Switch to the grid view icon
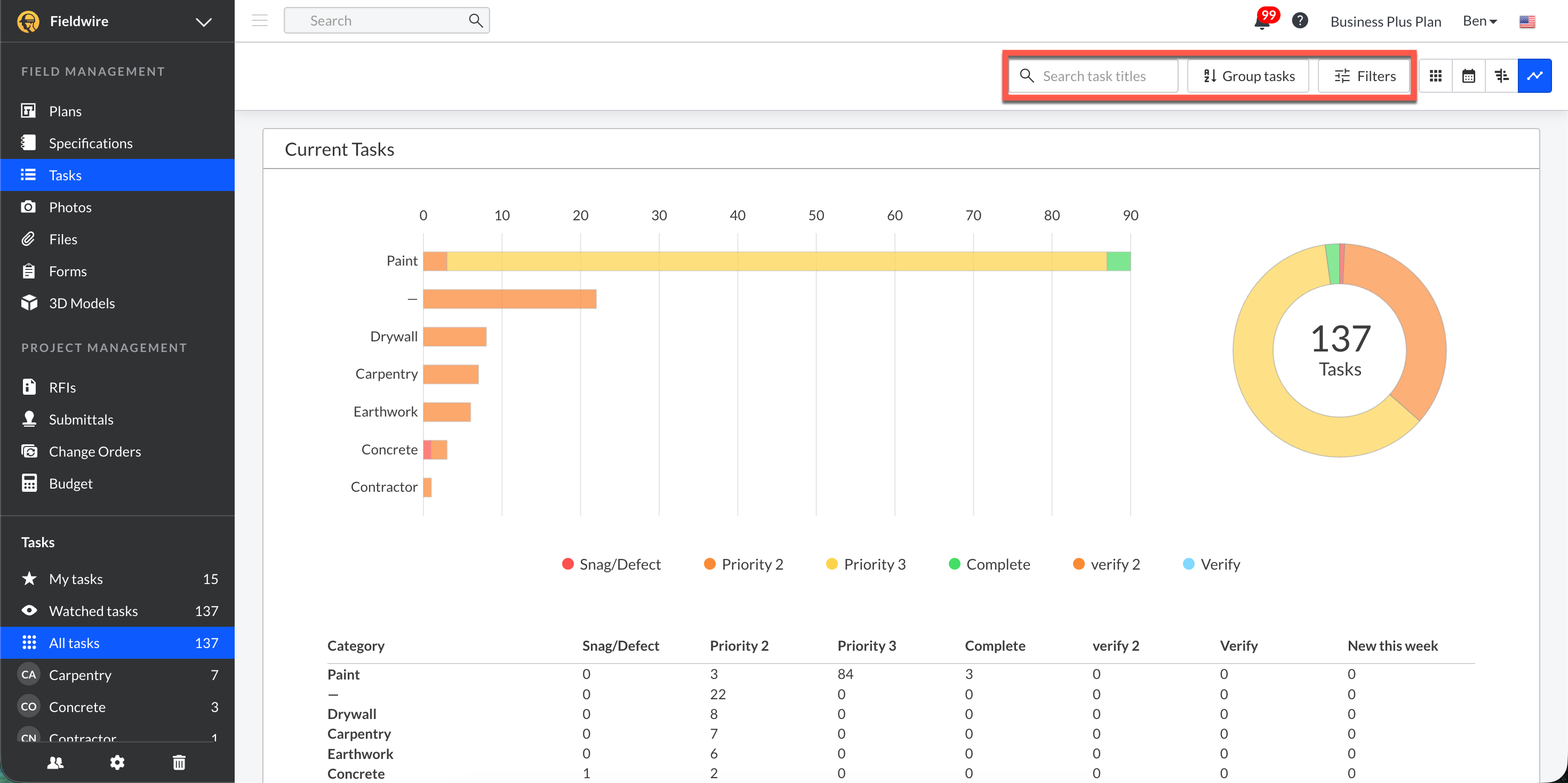 pyautogui.click(x=1435, y=76)
